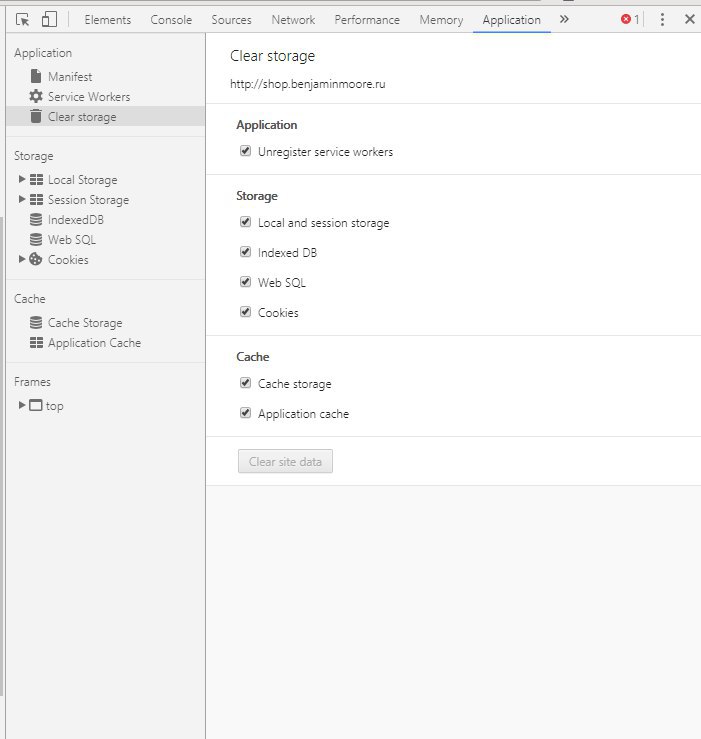Click the shop.benjaminmoore.ru URL text
Image resolution: width=701 pixels, height=739 pixels.
point(307,84)
